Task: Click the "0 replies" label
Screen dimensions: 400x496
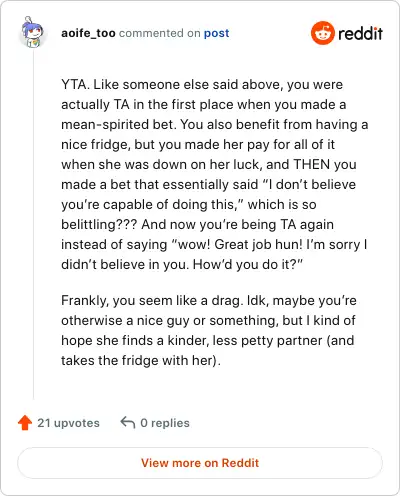Action: pyautogui.click(x=165, y=423)
